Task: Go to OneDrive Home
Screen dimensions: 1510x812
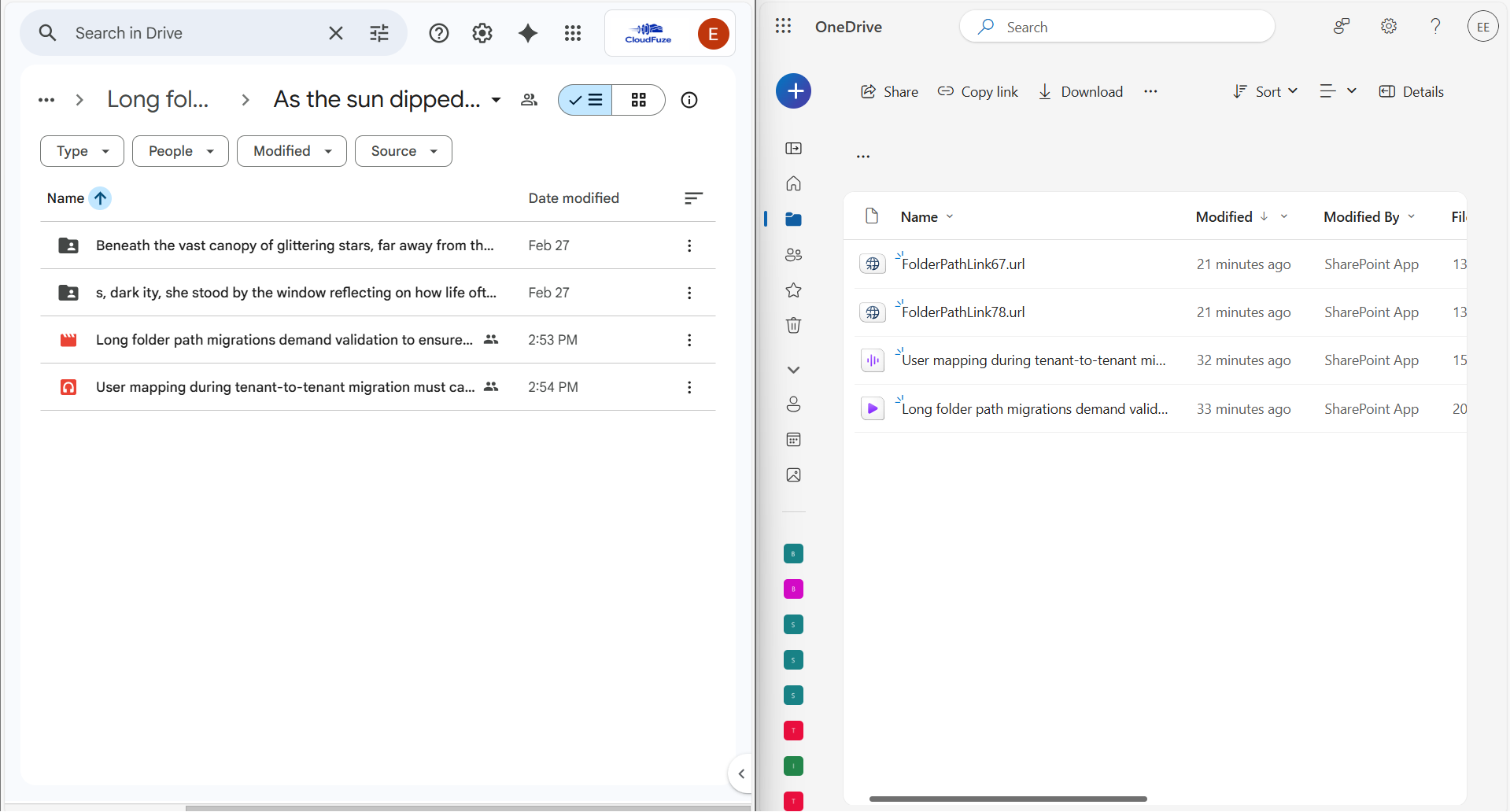Action: 793,183
